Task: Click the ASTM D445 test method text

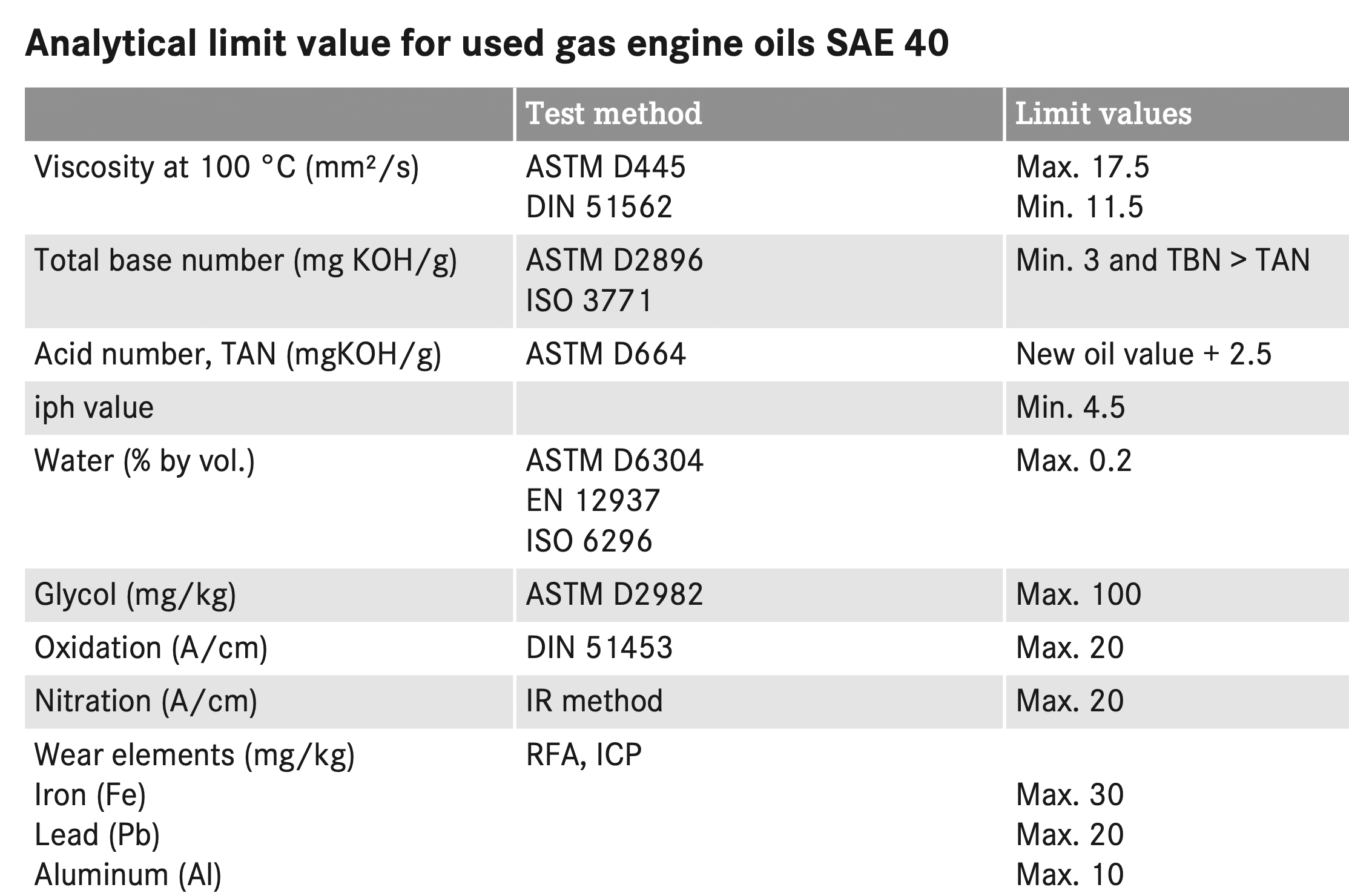Action: click(x=605, y=167)
